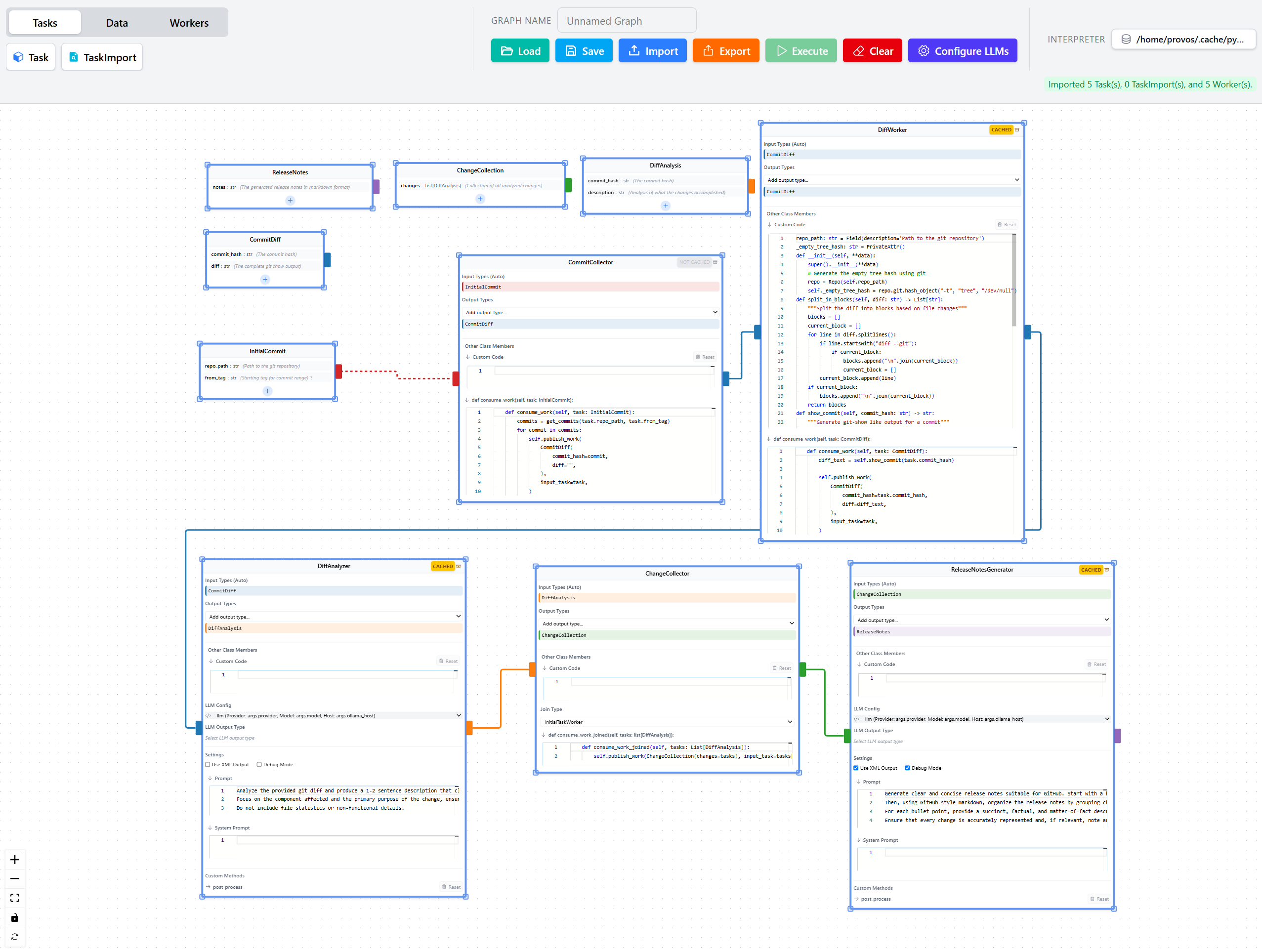Click the DiffWorker cache icon
Viewport: 1262px width, 952px height.
click(1018, 130)
